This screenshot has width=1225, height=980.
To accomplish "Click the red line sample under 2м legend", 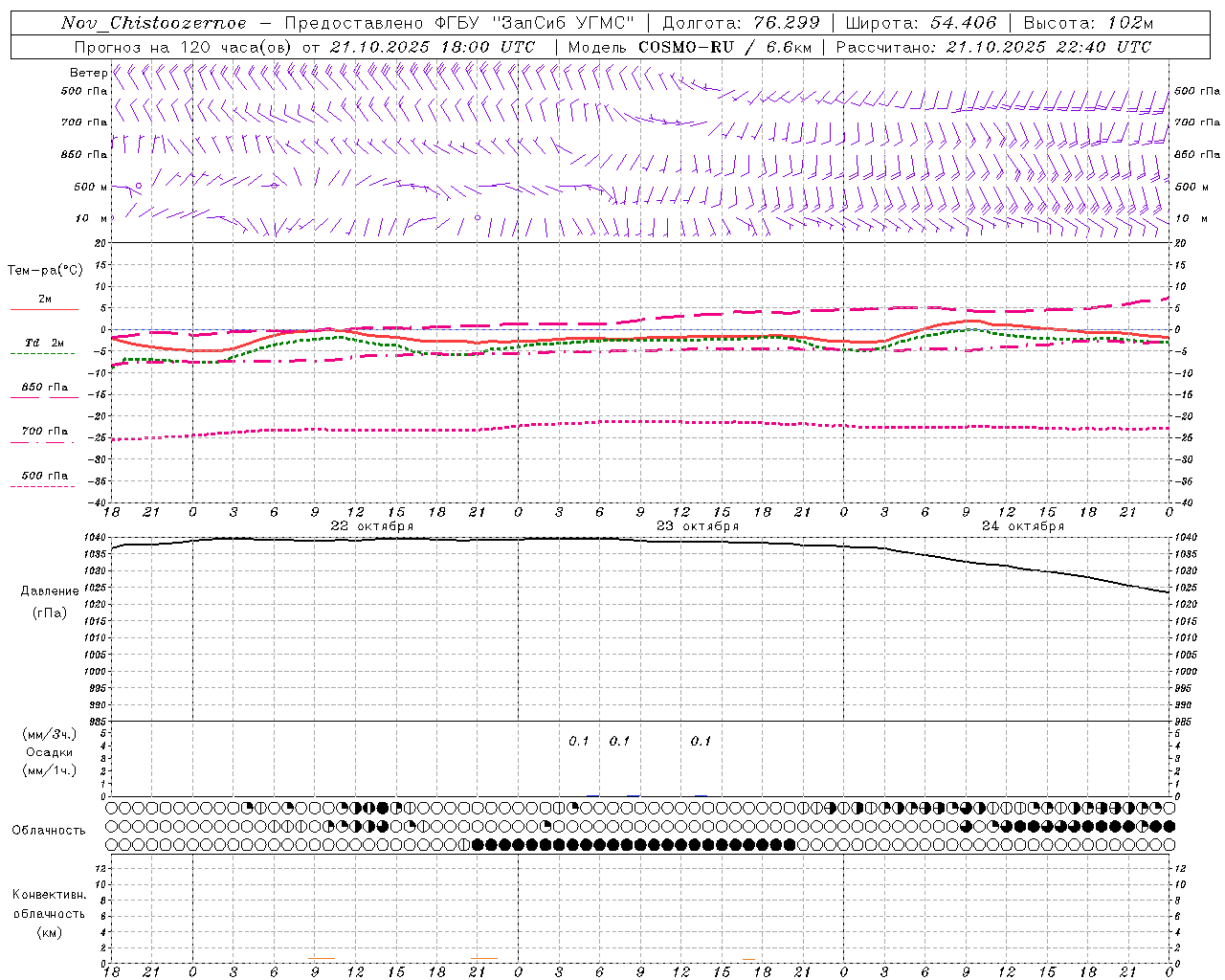I will 44,309.
